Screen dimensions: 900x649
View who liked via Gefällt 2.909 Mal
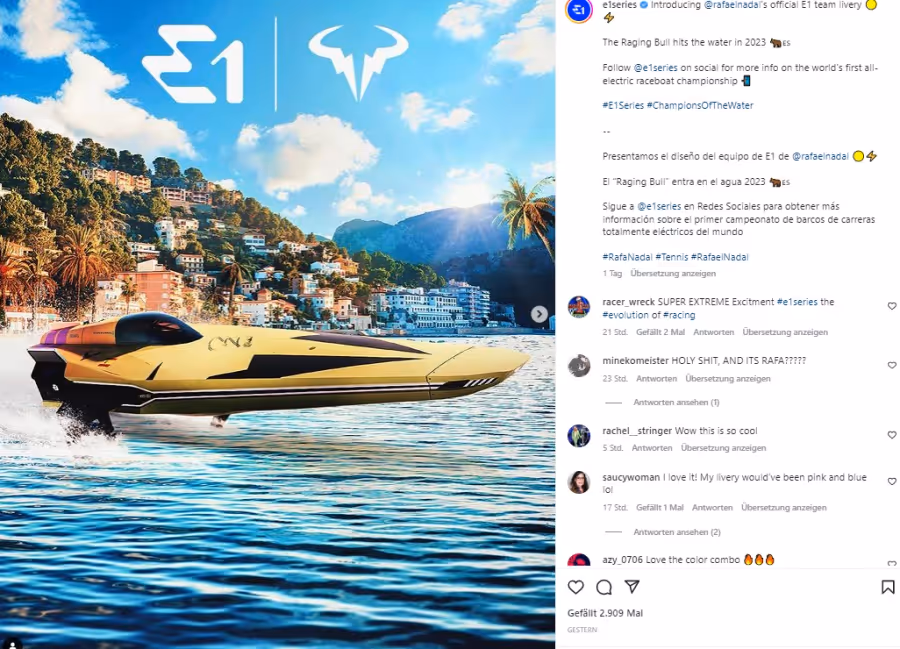[605, 613]
